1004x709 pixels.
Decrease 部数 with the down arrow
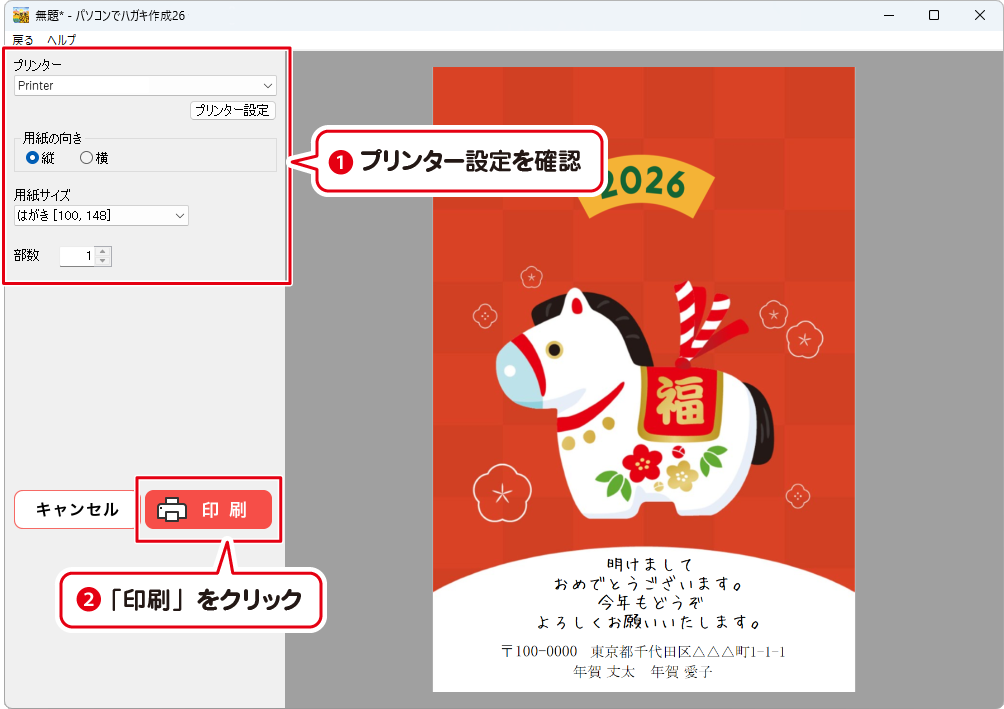pos(102,261)
